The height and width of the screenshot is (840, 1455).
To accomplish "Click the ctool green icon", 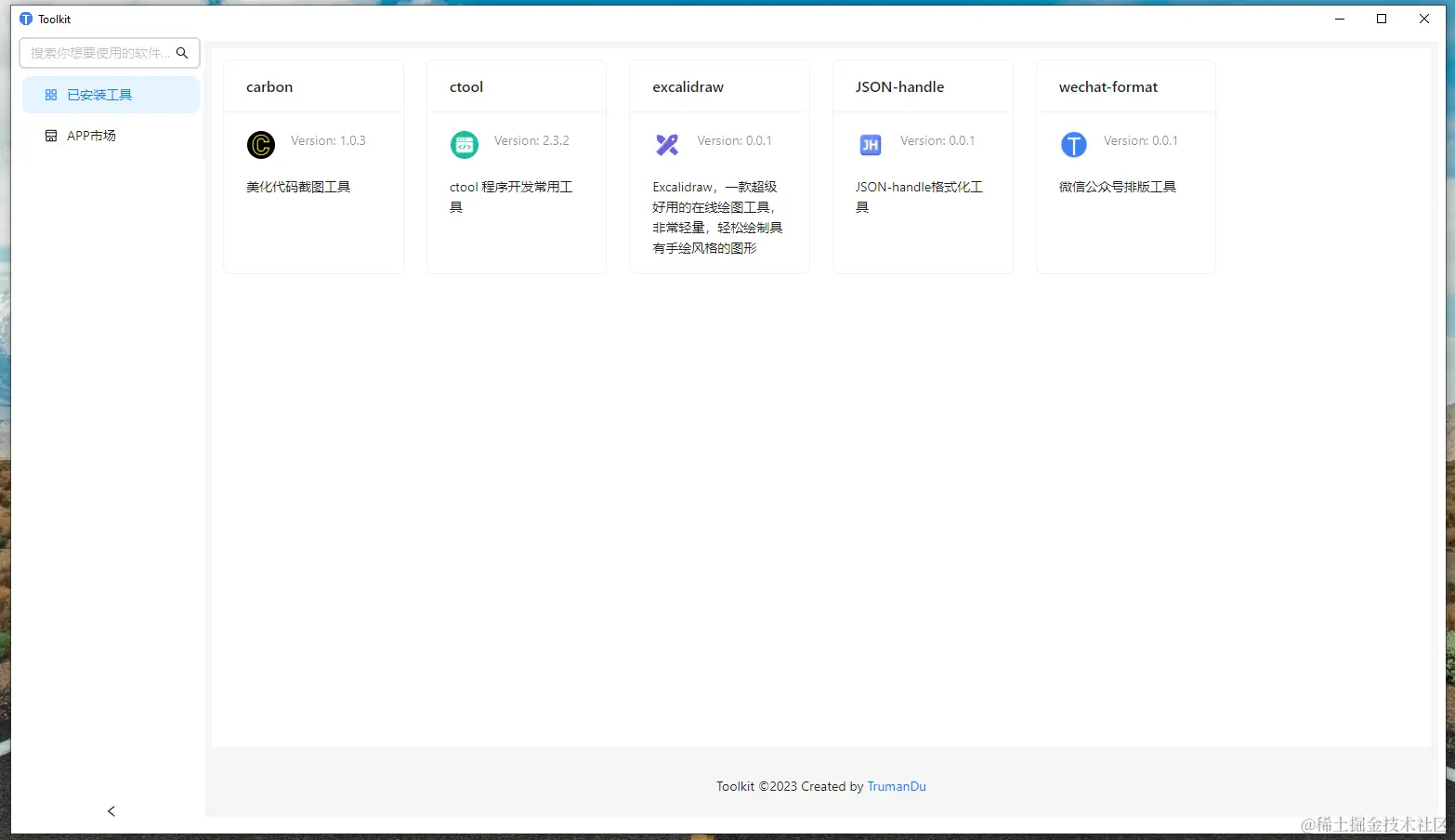I will (465, 145).
